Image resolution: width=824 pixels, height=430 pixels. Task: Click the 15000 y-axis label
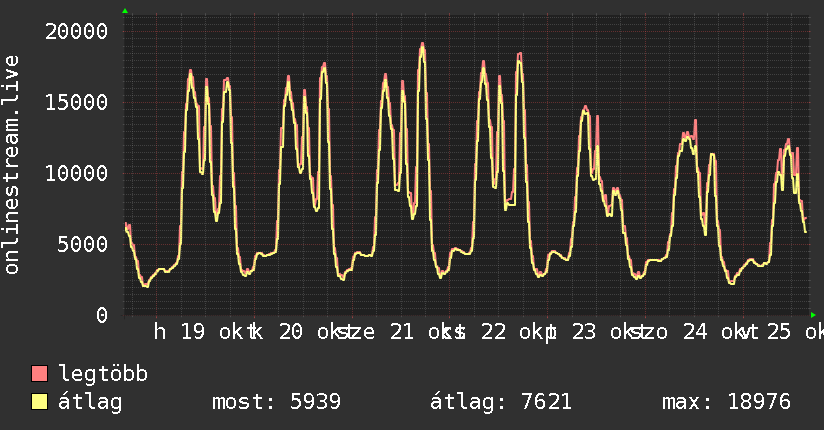click(x=77, y=103)
